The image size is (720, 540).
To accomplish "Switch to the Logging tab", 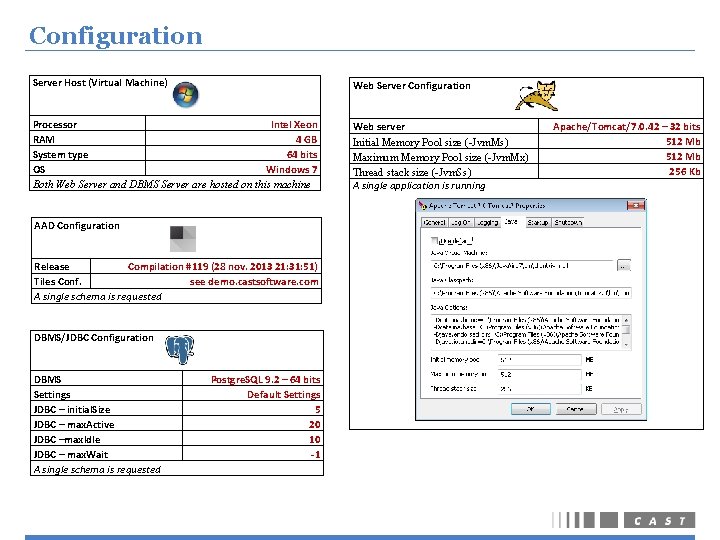I will click(x=487, y=222).
